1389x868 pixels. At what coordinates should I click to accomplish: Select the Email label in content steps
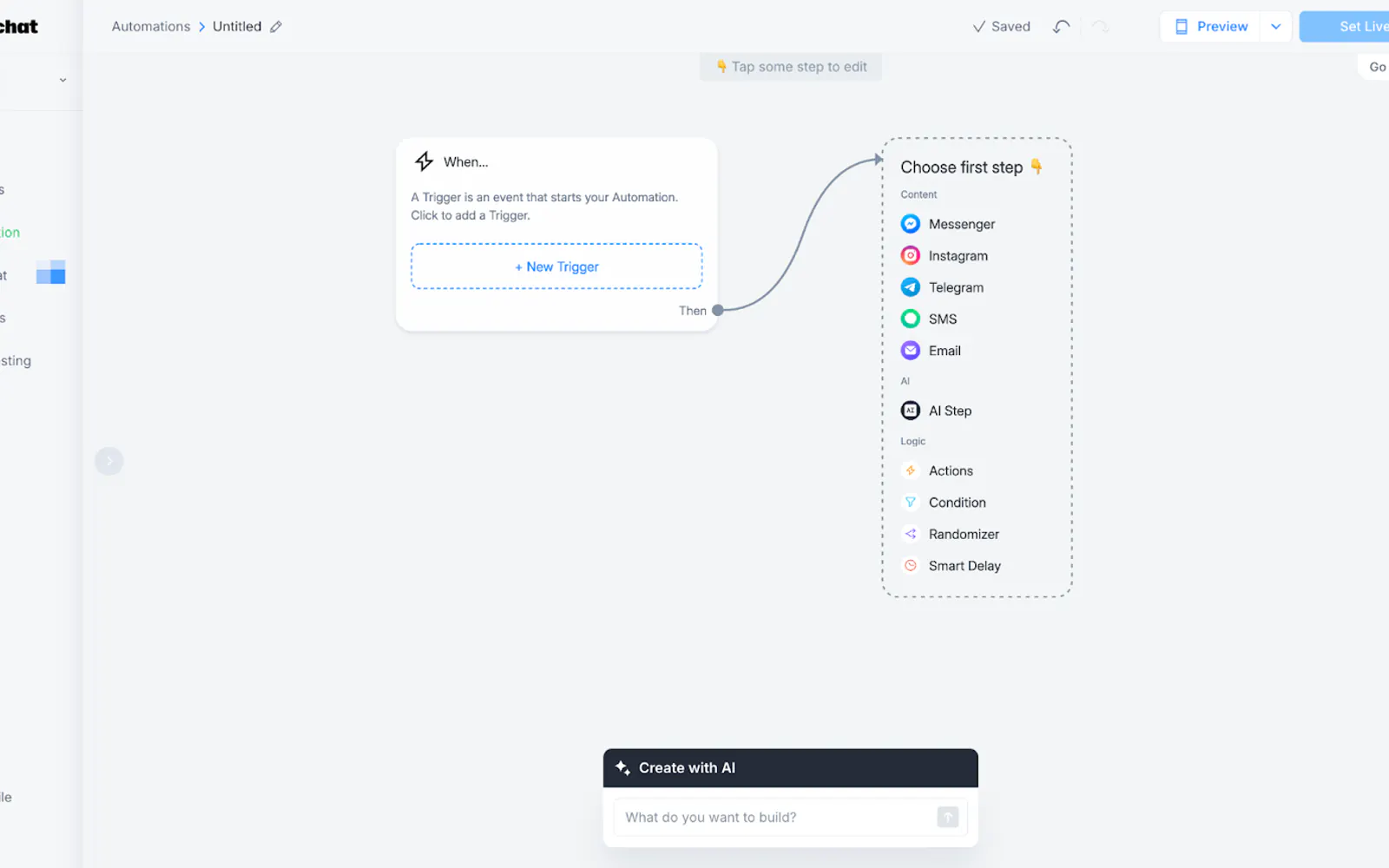click(945, 351)
